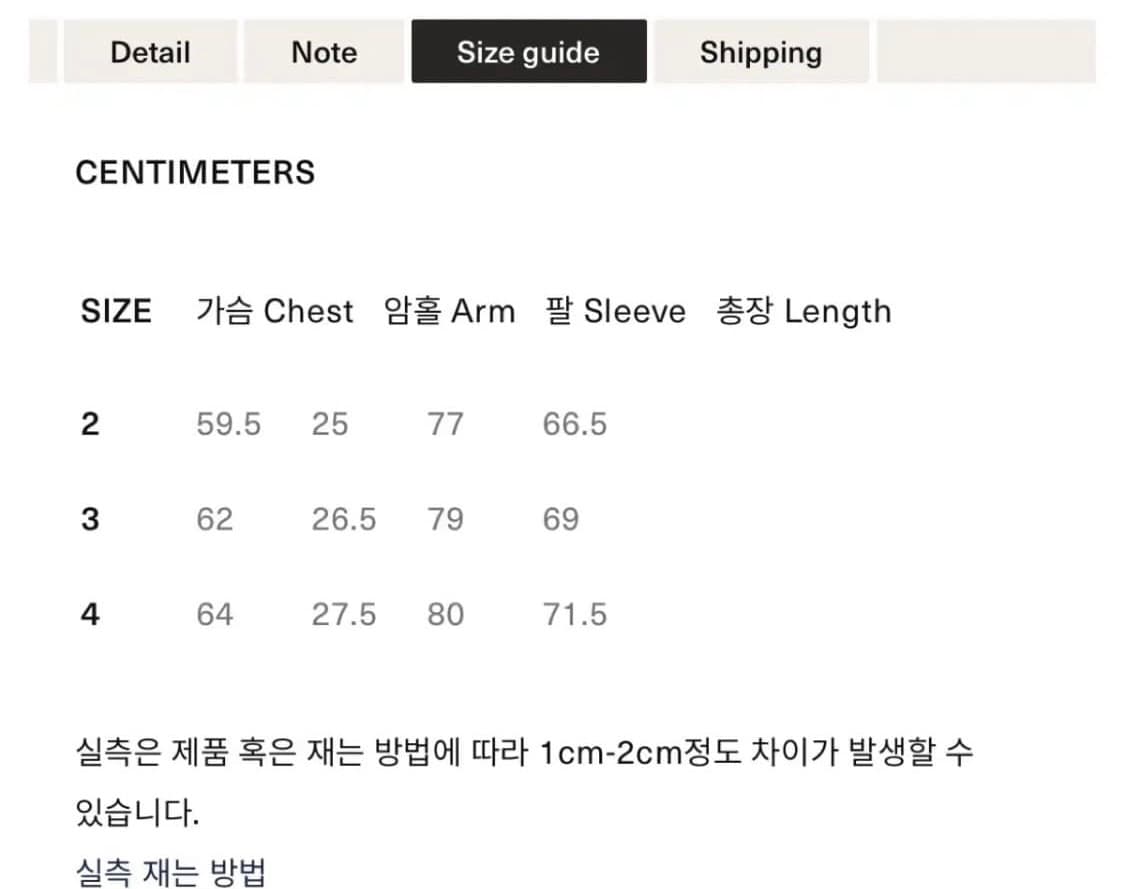Image resolution: width=1125 pixels, height=889 pixels.
Task: Click the 66.5 measurement value
Action: [x=574, y=424]
